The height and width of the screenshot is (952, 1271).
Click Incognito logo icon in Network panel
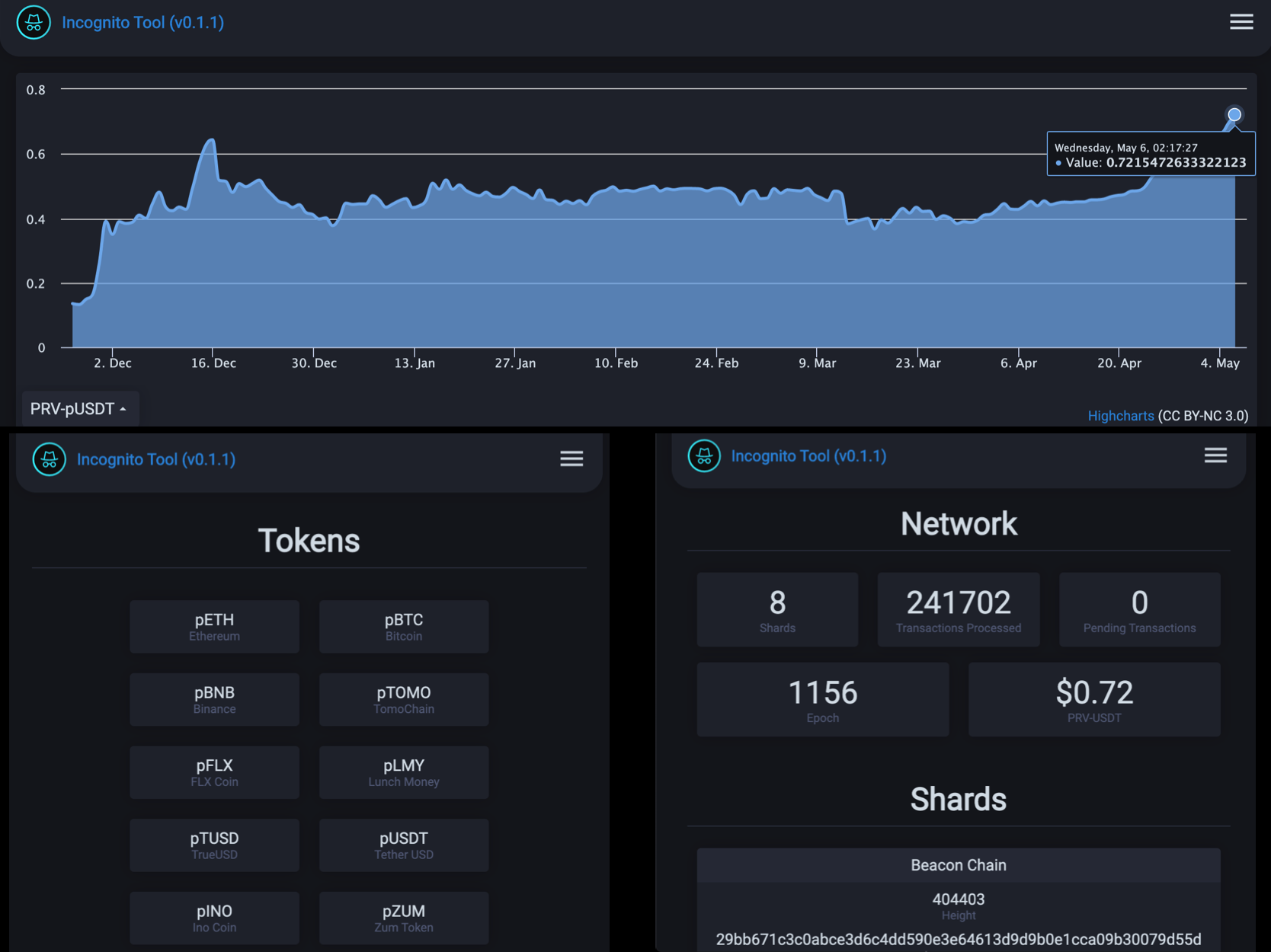click(704, 456)
